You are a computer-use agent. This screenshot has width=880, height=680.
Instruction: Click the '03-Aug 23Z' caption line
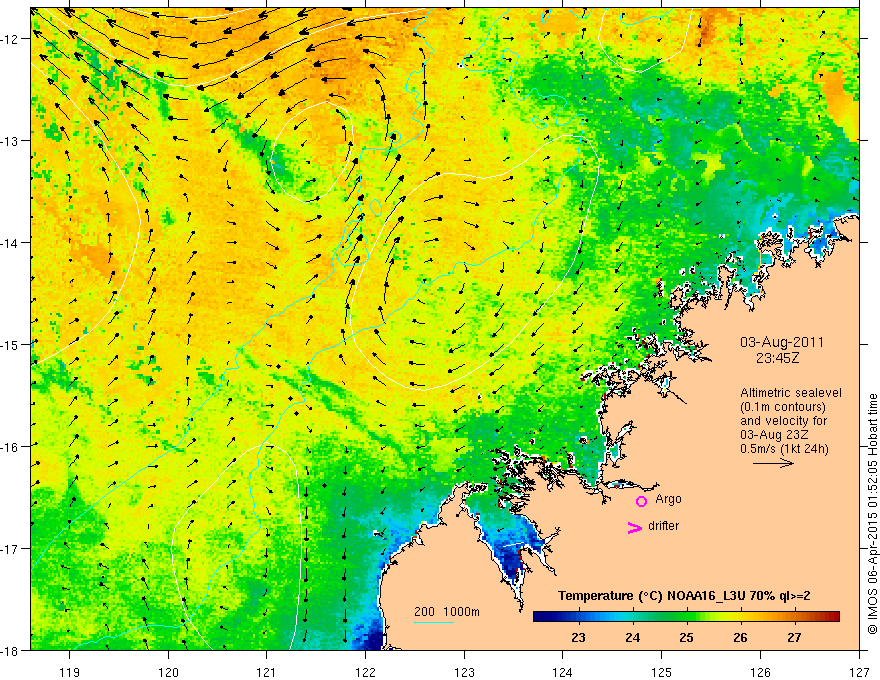pos(776,434)
